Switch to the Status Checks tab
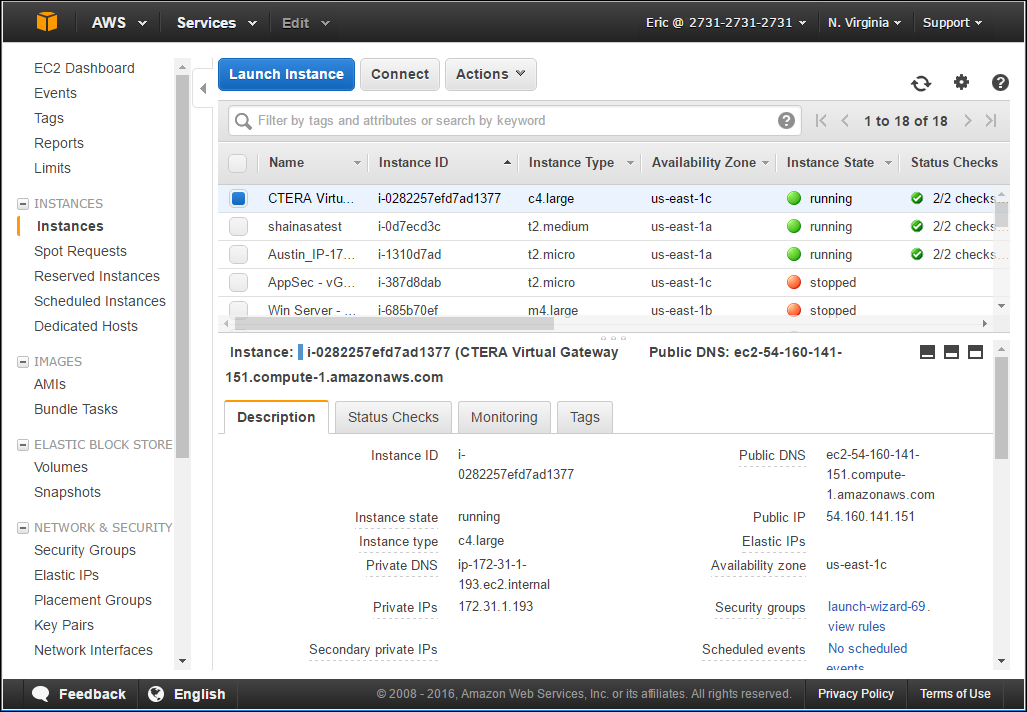 393,417
